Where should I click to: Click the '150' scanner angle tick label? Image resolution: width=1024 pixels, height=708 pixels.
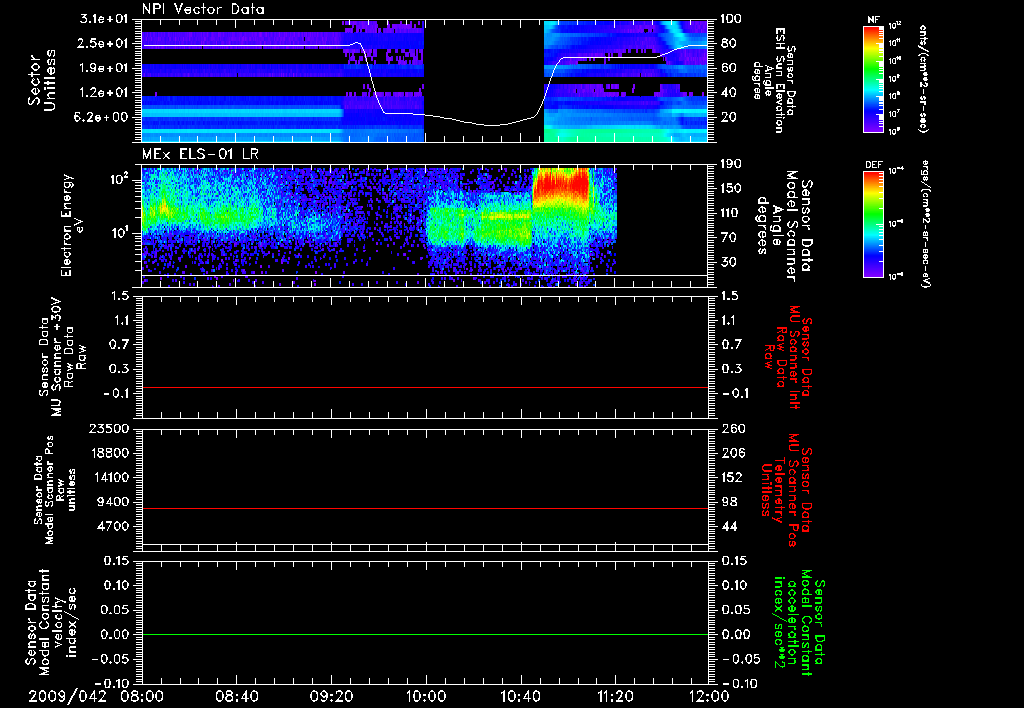click(x=732, y=189)
